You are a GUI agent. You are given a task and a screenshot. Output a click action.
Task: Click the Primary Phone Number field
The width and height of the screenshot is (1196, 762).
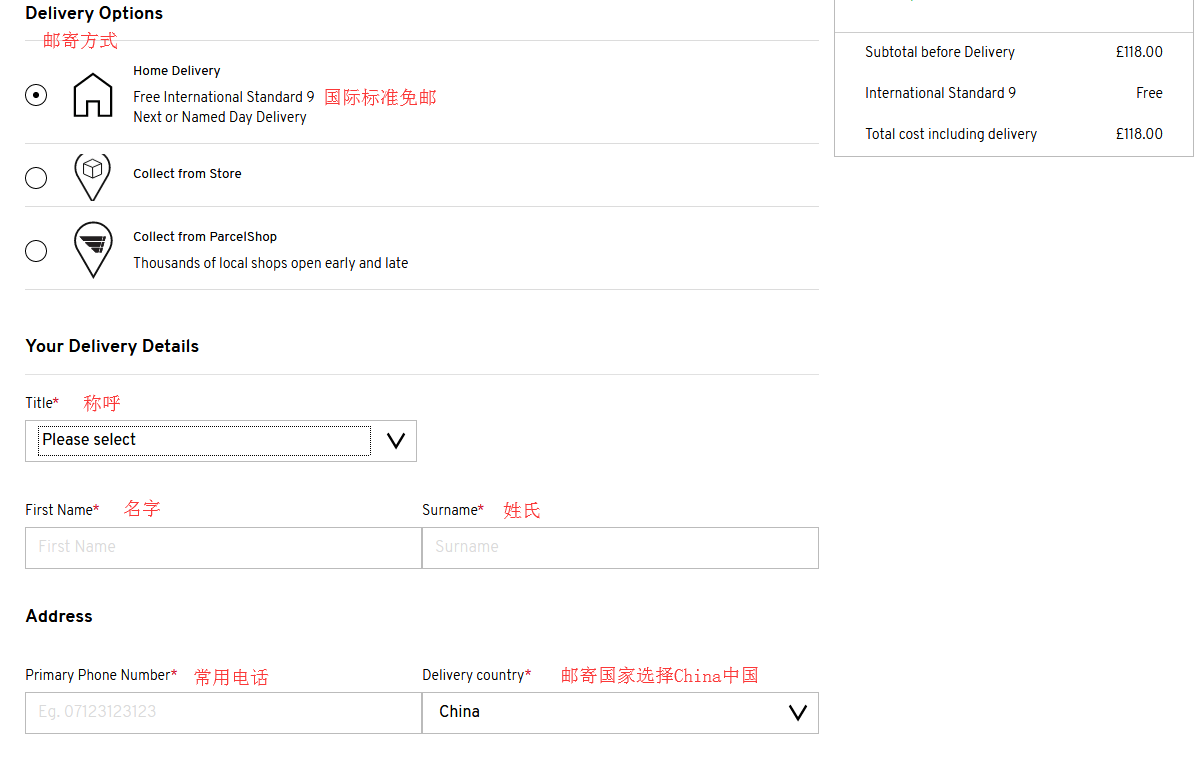pyautogui.click(x=223, y=713)
